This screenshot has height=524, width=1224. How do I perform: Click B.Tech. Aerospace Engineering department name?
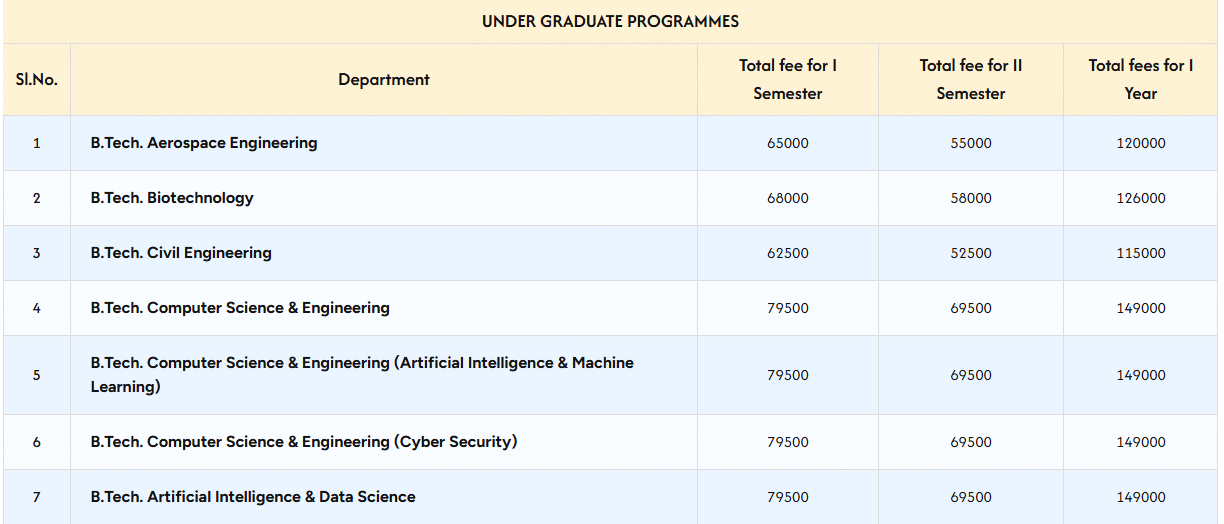pos(204,143)
